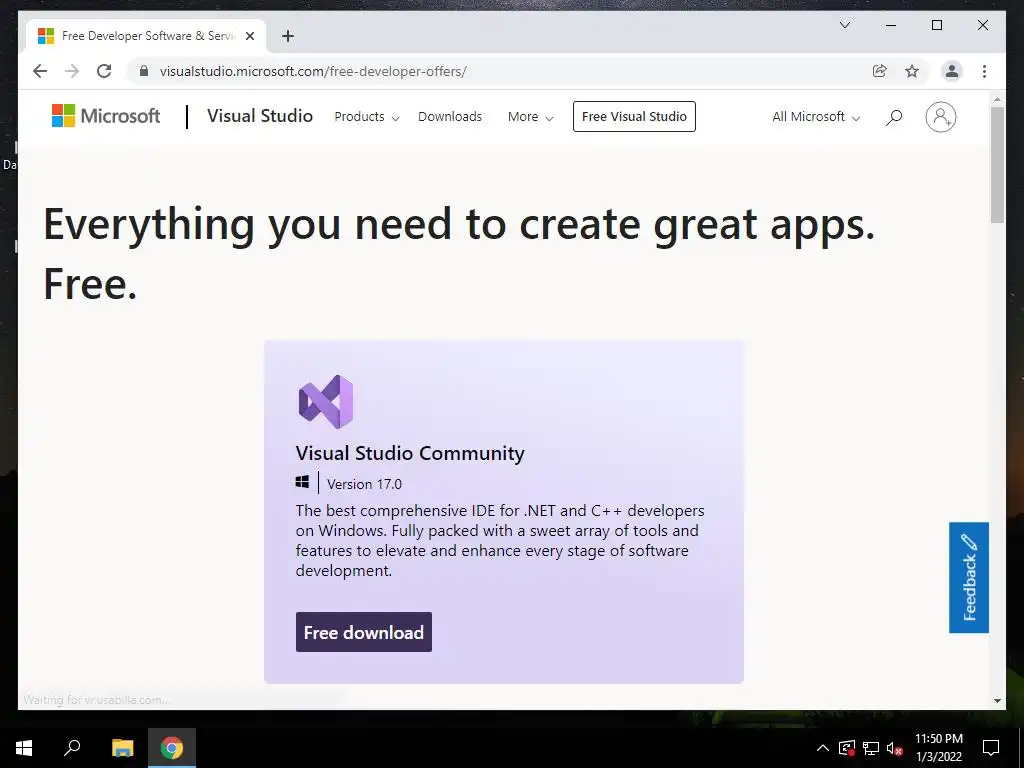
Task: Click the muted volume tray icon
Action: click(x=895, y=748)
